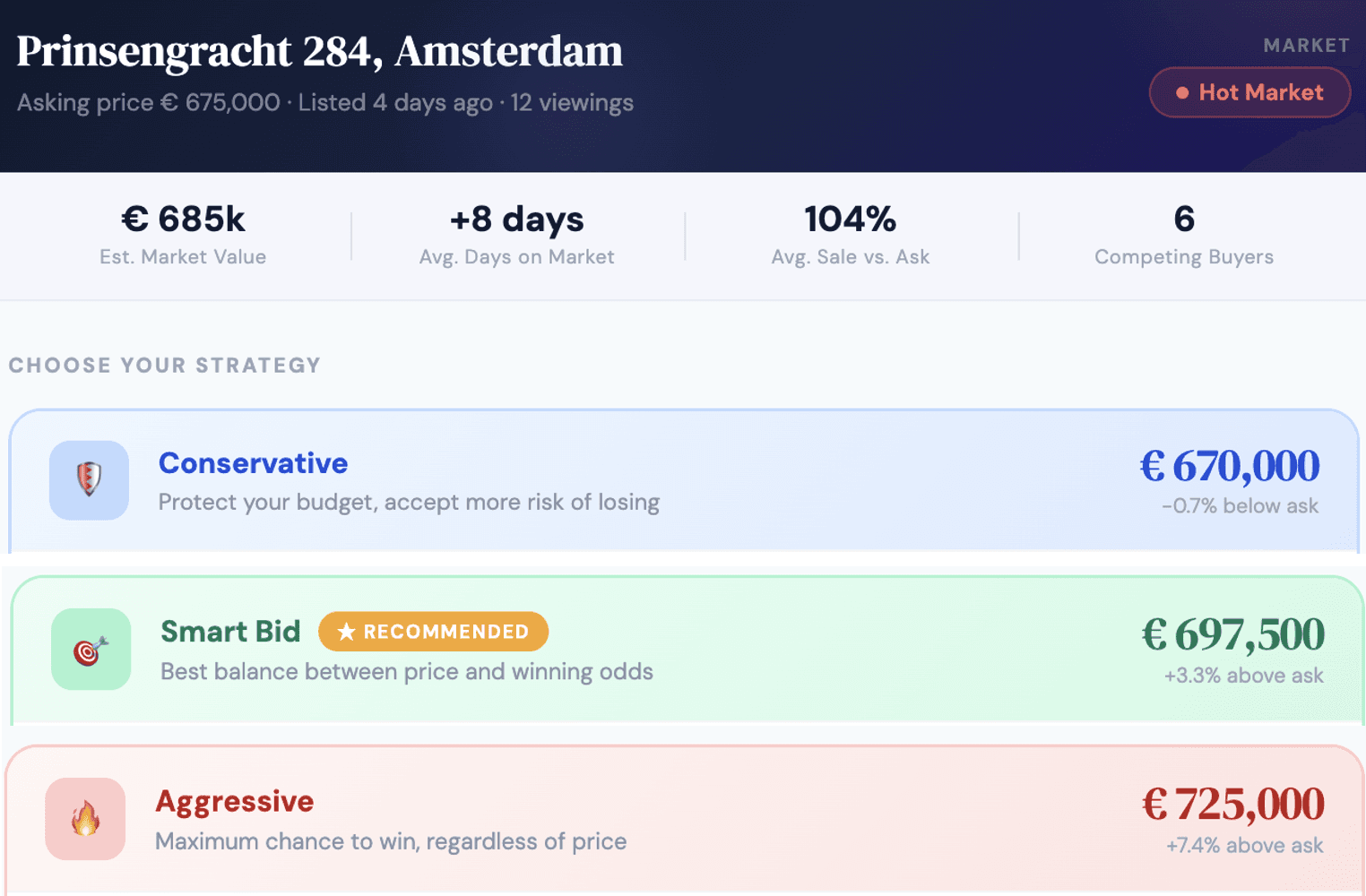Viewport: 1366px width, 896px height.
Task: Expand the Smart Bid strategy details
Action: click(x=681, y=649)
